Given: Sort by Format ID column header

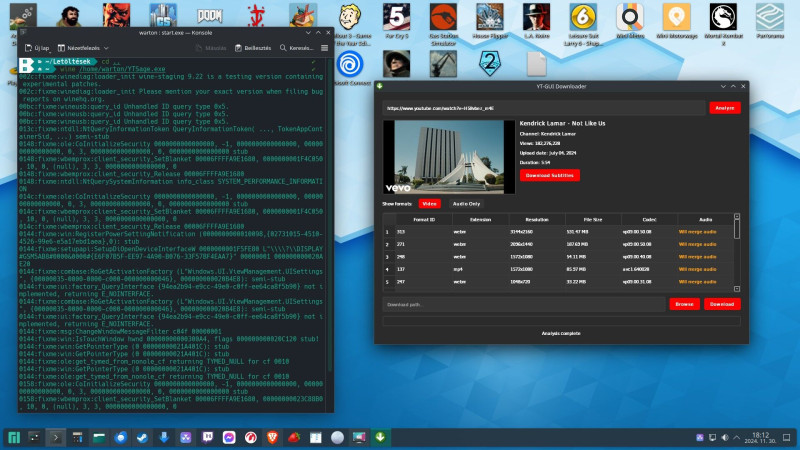Looking at the screenshot, I should point(424,219).
